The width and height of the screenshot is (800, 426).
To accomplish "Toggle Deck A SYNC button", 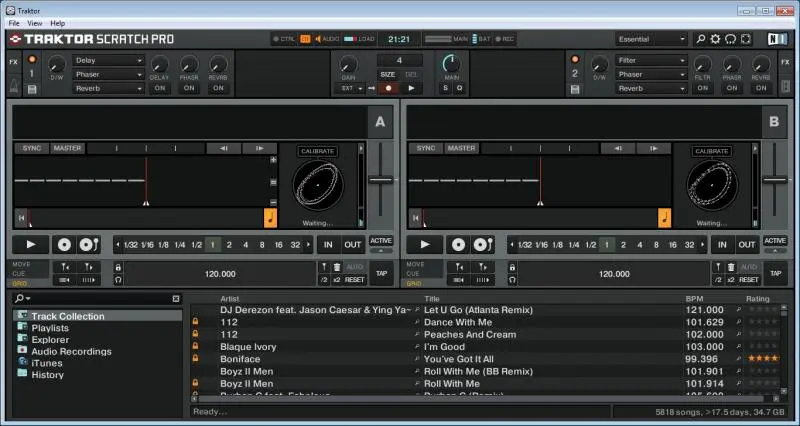I will click(x=31, y=148).
